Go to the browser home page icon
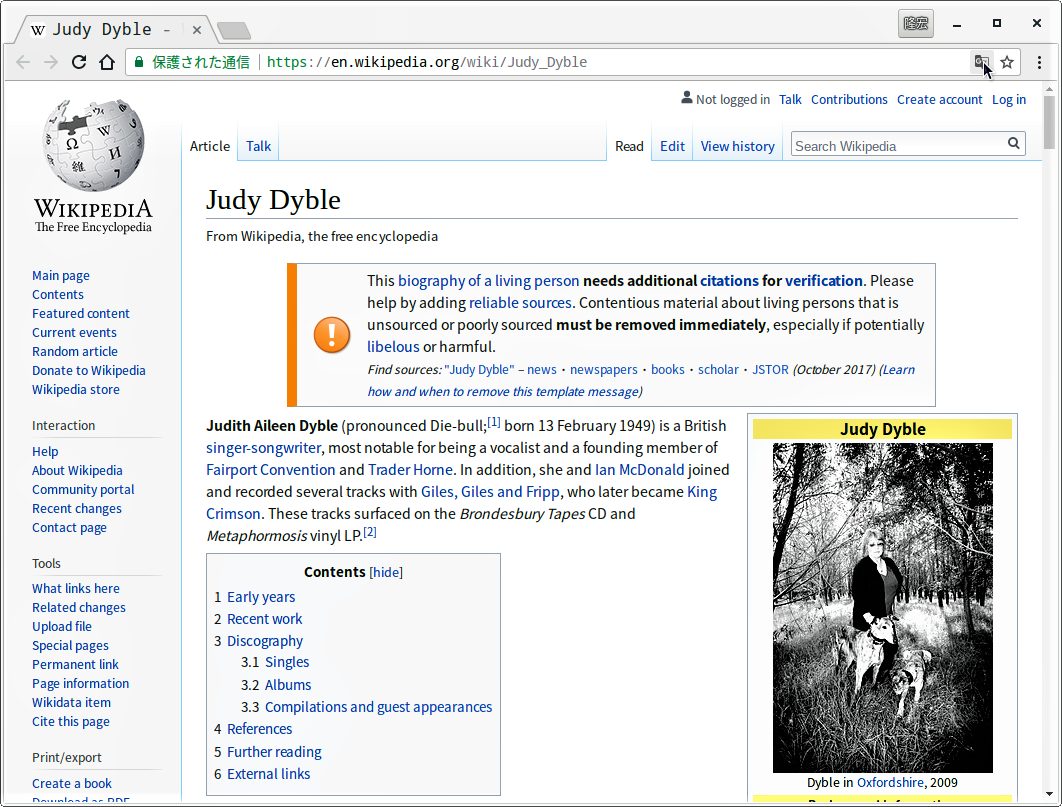Viewport: 1062px width, 807px height. pos(107,62)
